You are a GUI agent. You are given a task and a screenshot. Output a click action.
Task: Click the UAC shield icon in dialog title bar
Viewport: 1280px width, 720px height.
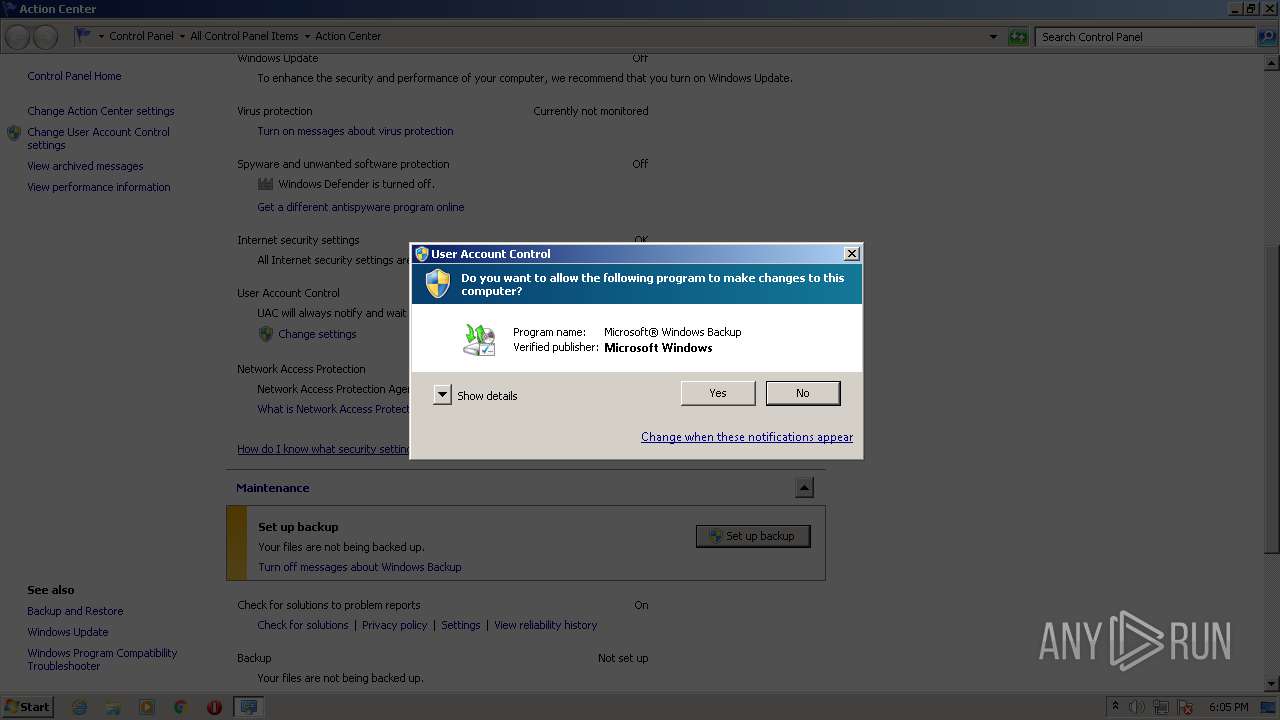click(422, 254)
